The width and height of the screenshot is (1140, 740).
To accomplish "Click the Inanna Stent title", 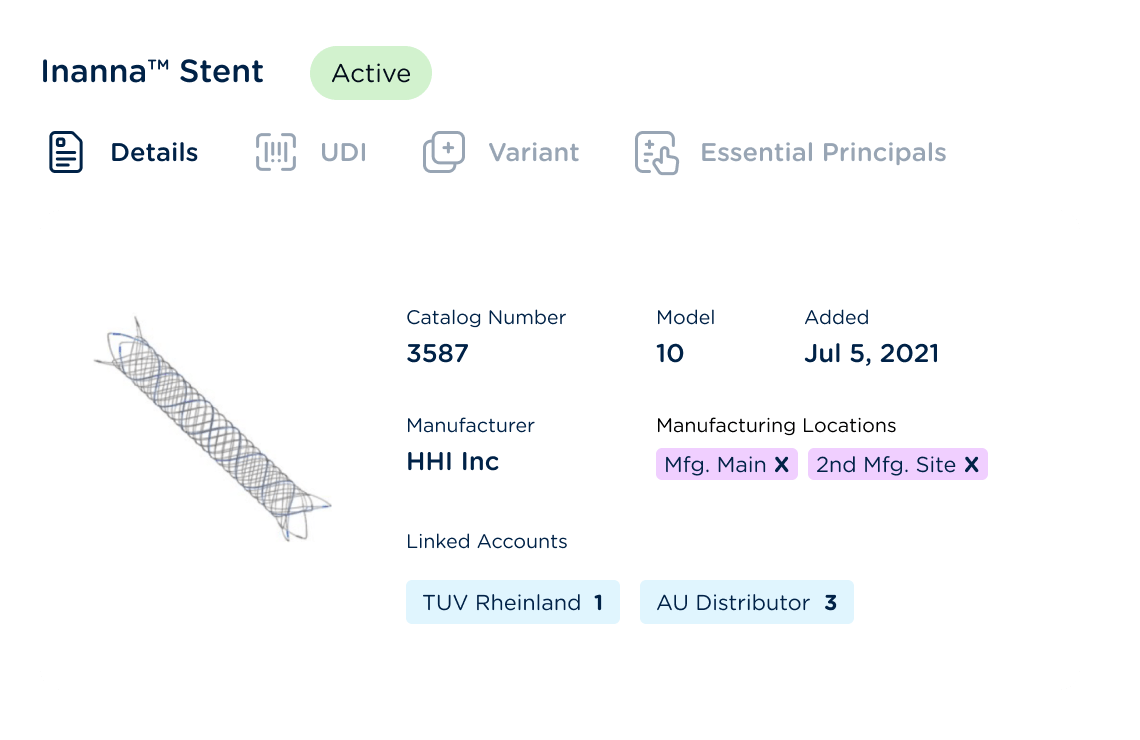I will [152, 72].
